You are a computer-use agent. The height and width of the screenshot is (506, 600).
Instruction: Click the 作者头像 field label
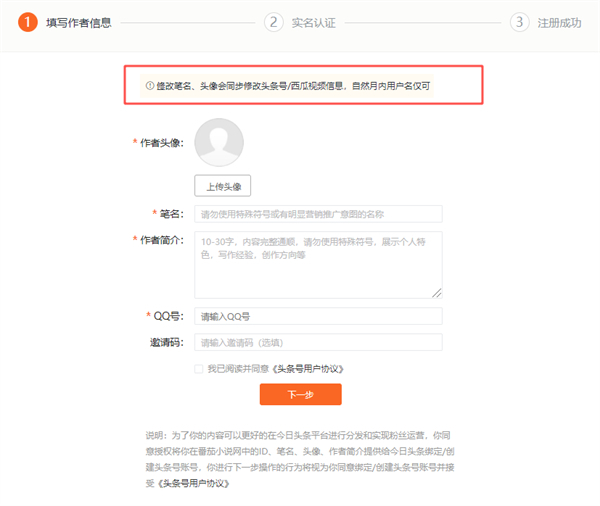click(160, 143)
